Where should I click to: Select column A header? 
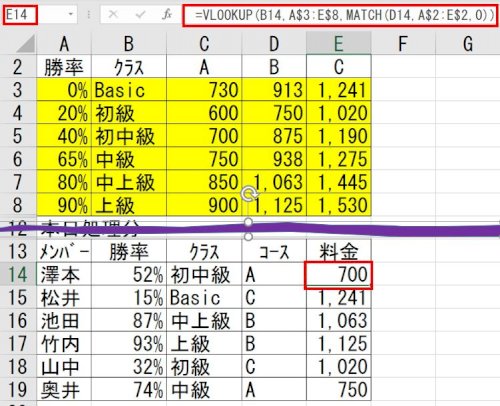64,44
